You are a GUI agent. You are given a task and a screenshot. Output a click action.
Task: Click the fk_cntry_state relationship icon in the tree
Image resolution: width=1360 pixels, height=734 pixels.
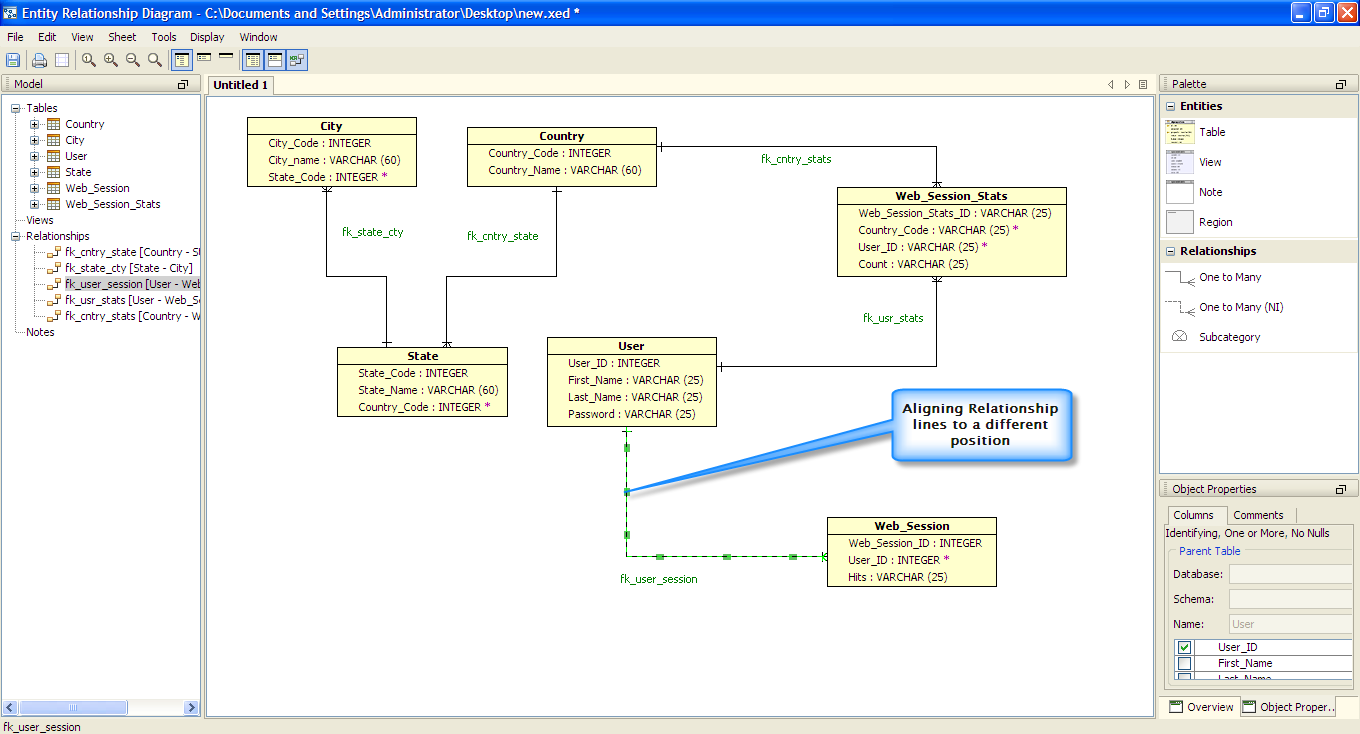pyautogui.click(x=54, y=252)
